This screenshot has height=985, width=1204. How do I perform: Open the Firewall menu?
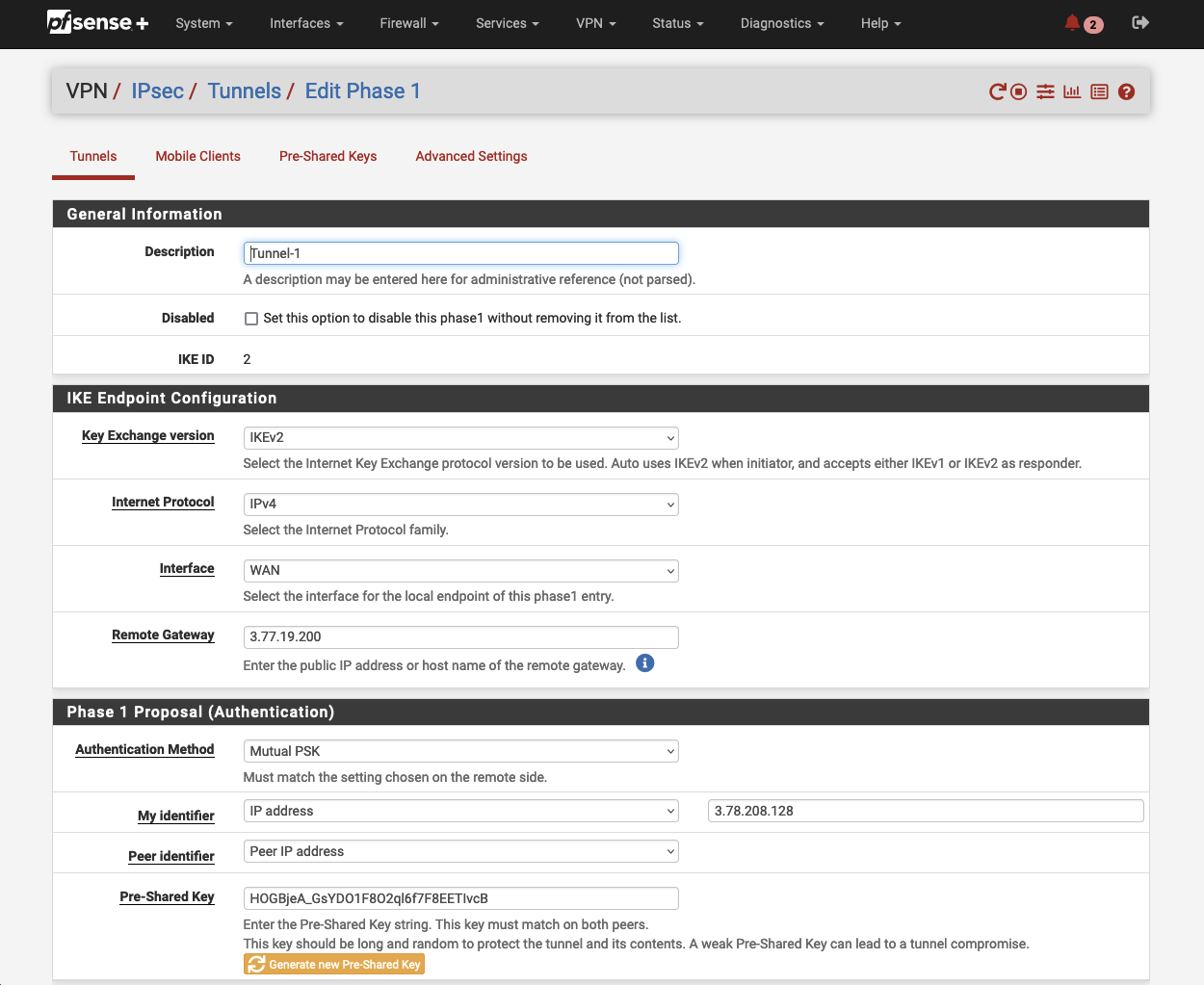pyautogui.click(x=408, y=23)
